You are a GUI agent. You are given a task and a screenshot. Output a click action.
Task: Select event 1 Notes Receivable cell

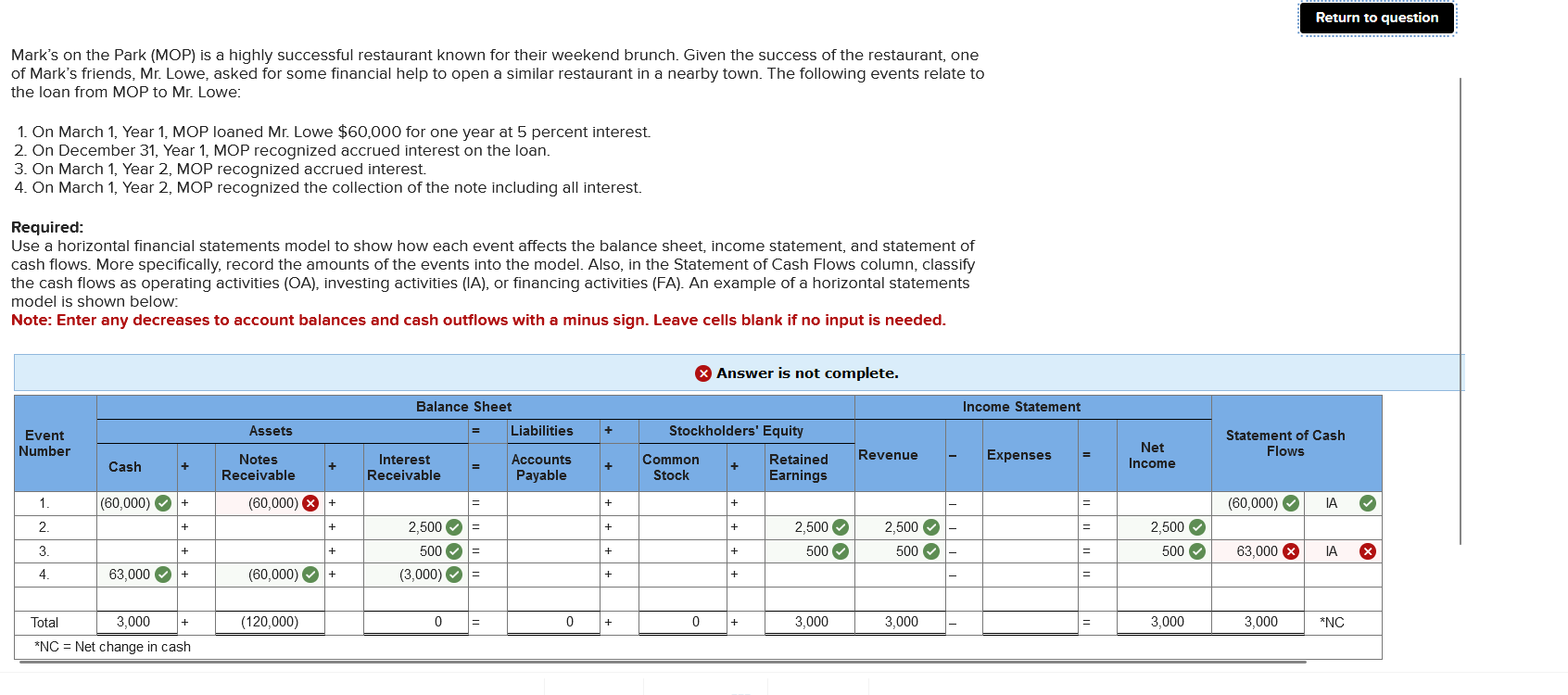click(270, 503)
